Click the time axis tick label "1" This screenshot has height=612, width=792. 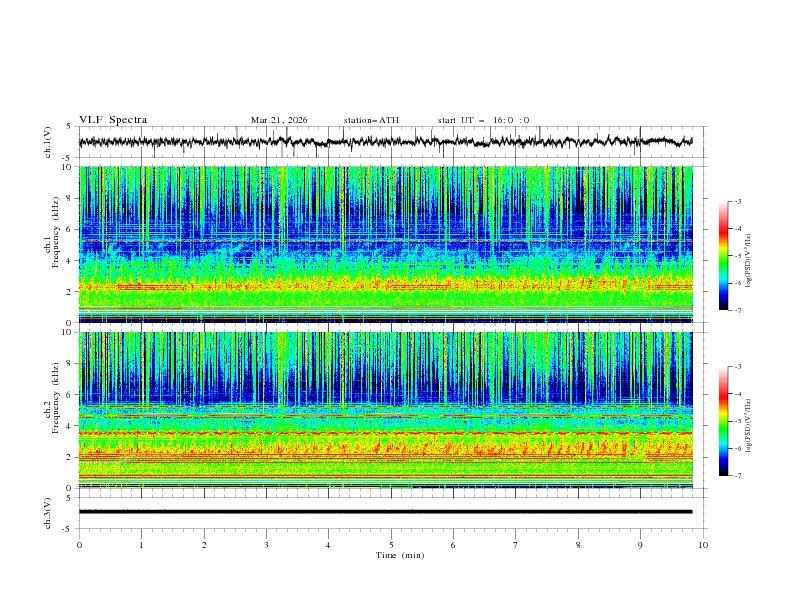[141, 545]
